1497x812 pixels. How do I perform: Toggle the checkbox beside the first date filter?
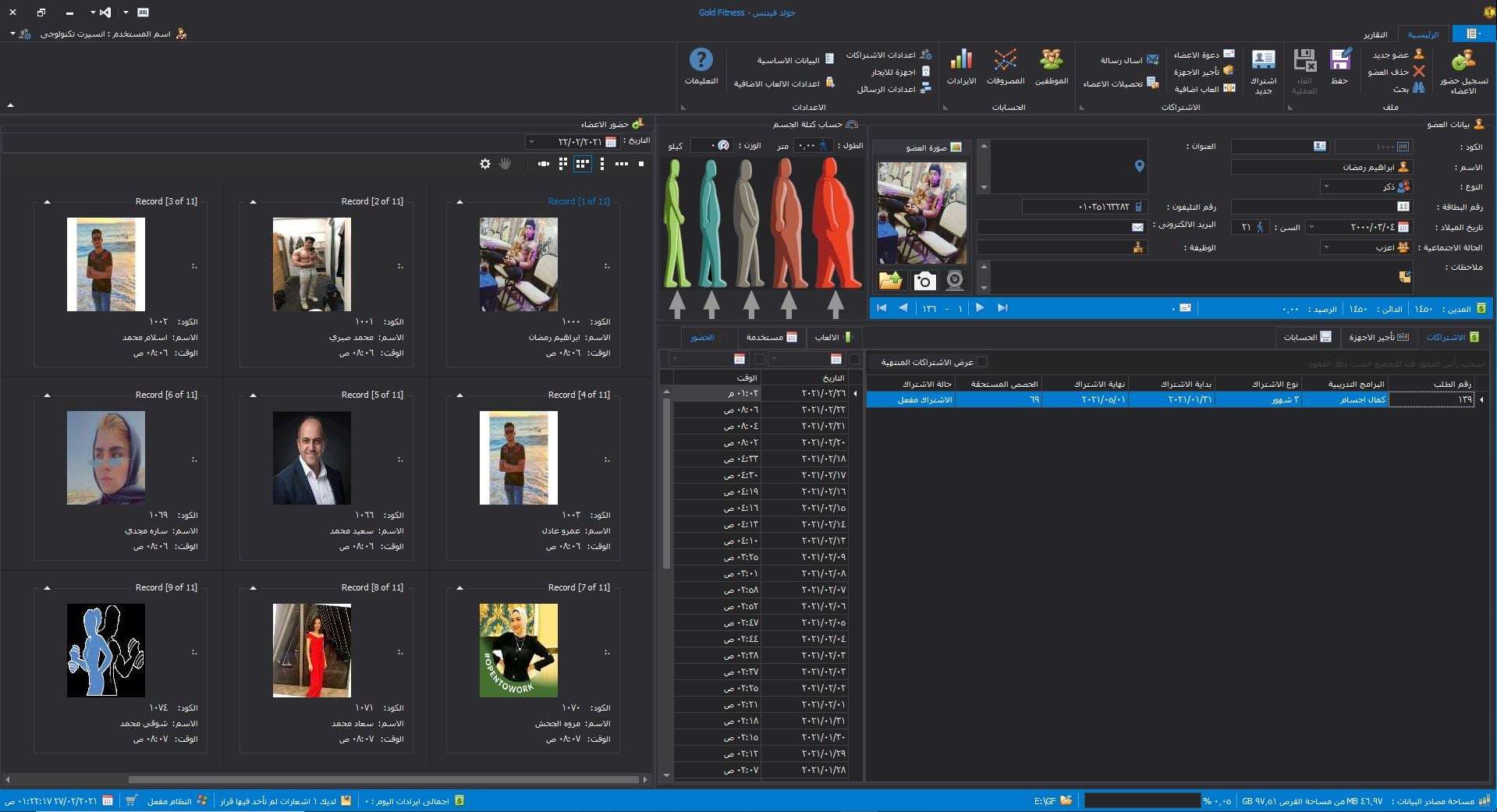[x=854, y=360]
